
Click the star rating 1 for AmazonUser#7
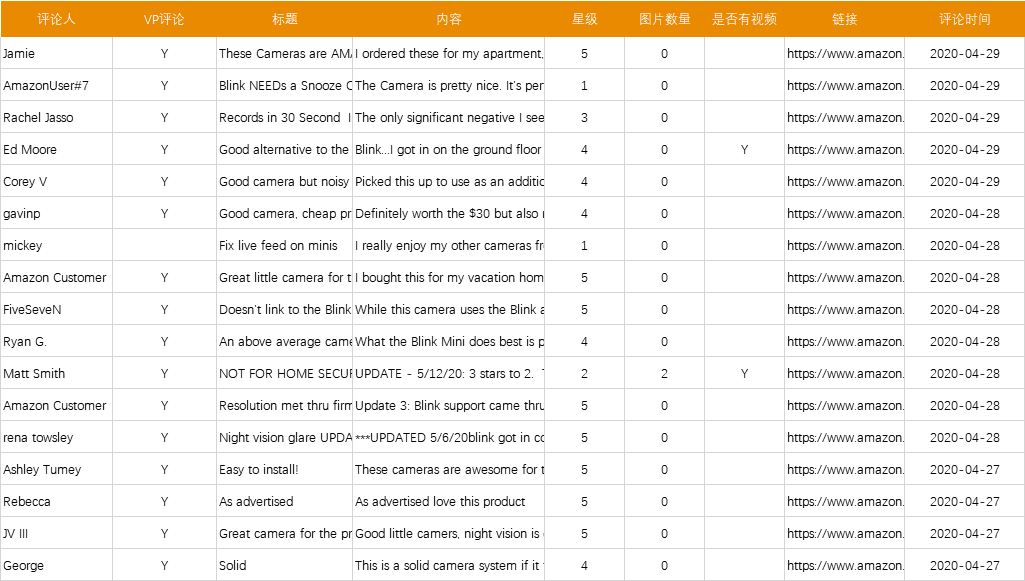584,86
